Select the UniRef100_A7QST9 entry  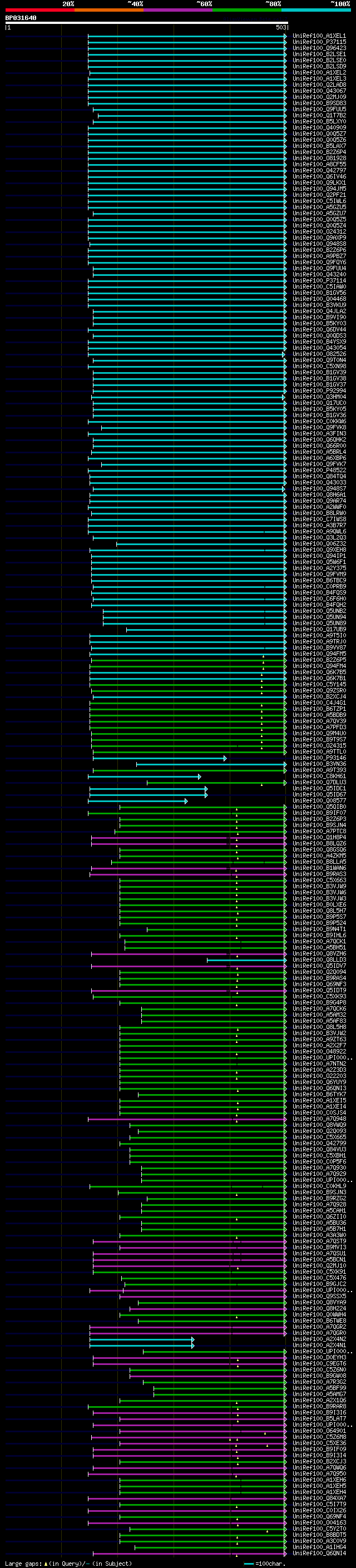[319, 1241]
